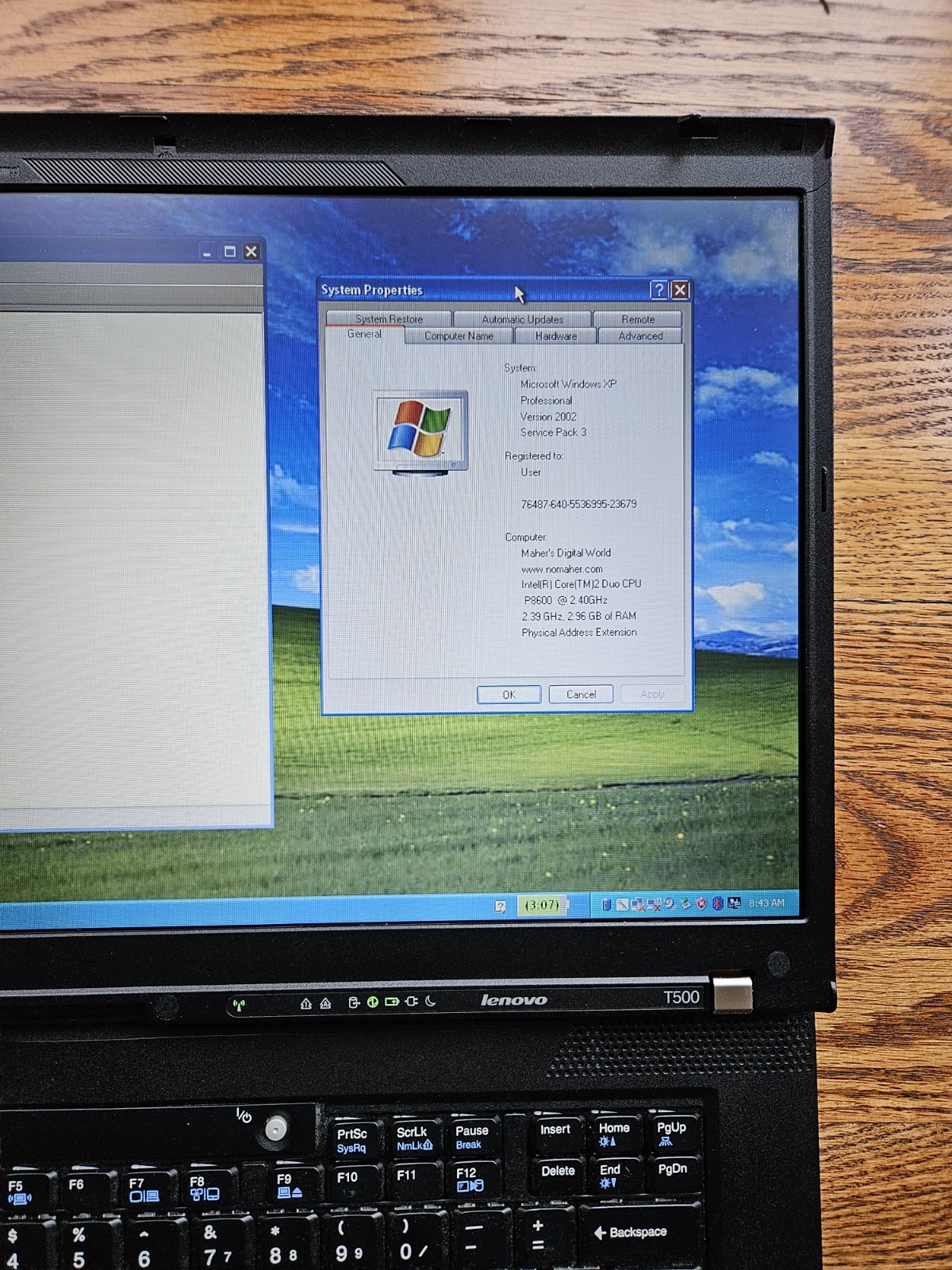Minimize the background window
This screenshot has width=952, height=1270.
click(207, 252)
